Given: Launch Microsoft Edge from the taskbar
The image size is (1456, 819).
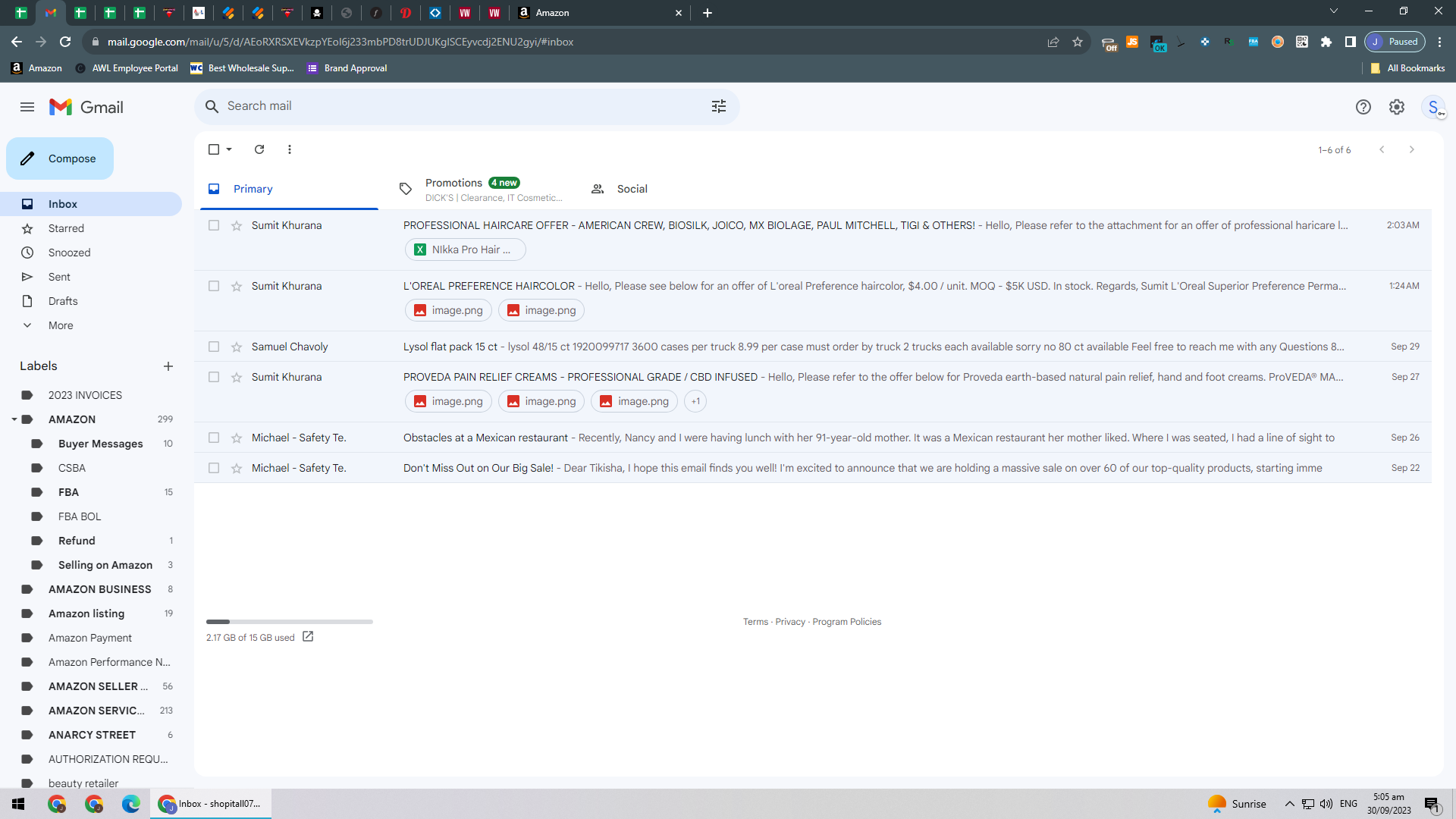Looking at the screenshot, I should coord(131,804).
